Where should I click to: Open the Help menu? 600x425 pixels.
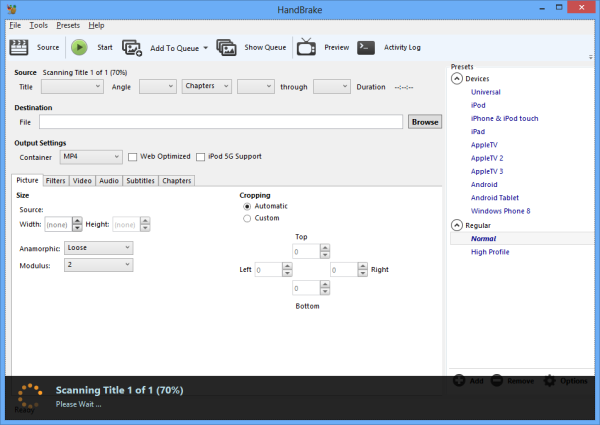[x=96, y=25]
